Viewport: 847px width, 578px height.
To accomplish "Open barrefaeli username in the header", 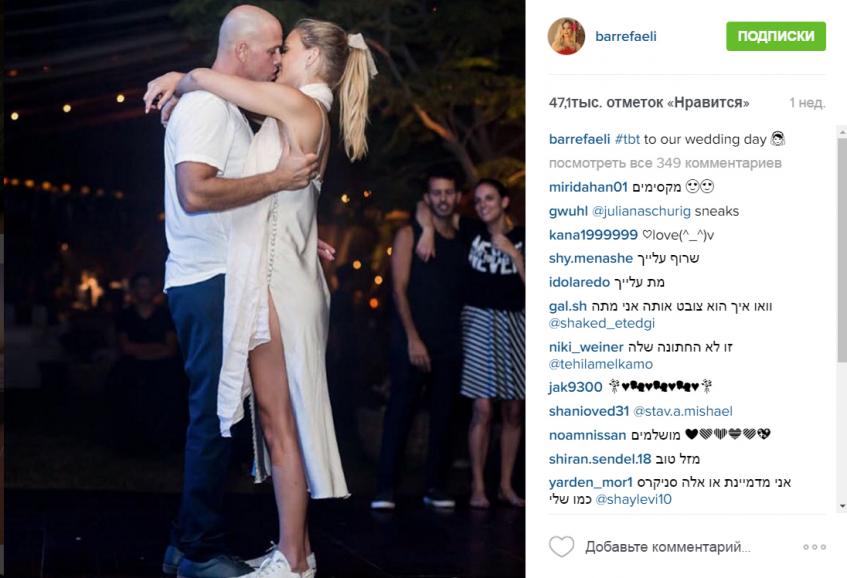I will coord(626,36).
